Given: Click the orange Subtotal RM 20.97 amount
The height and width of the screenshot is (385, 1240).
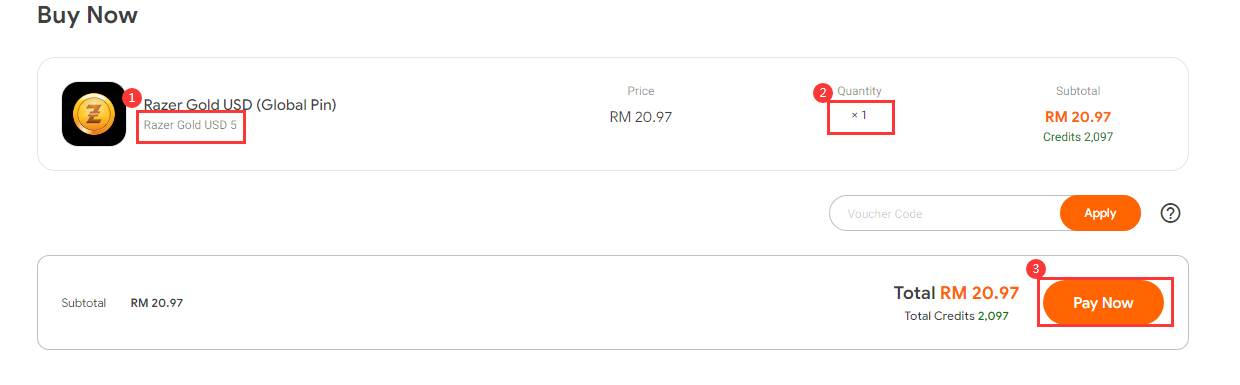Looking at the screenshot, I should click(1078, 117).
